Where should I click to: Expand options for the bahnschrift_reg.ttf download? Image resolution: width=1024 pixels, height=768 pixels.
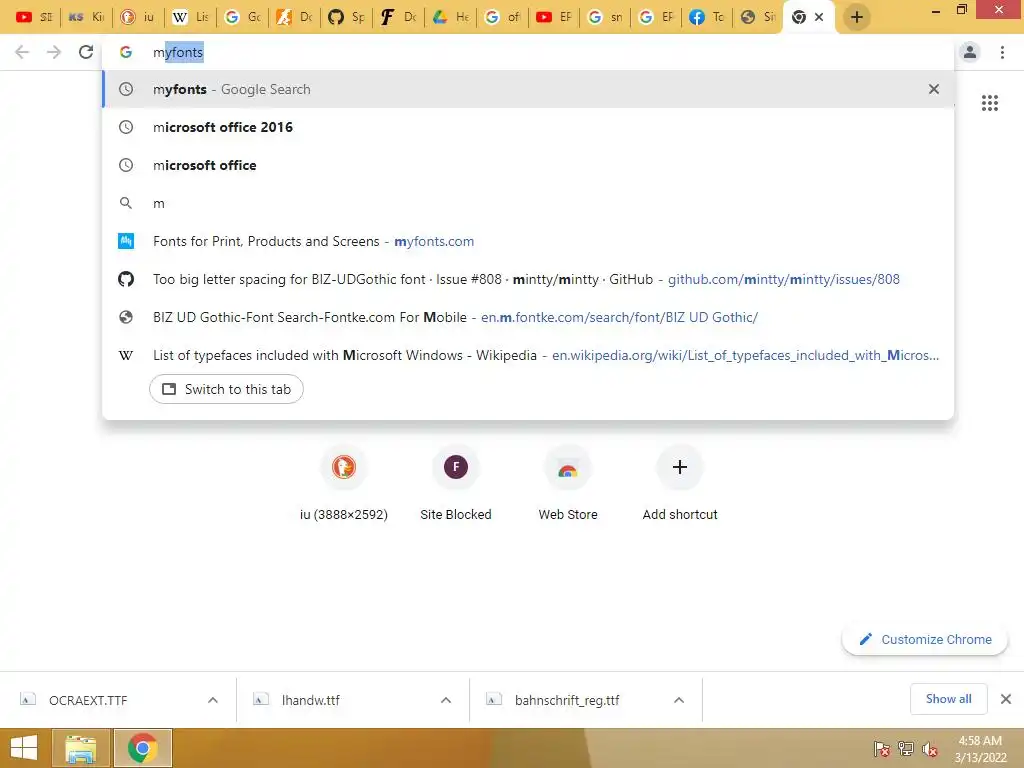[x=679, y=700]
